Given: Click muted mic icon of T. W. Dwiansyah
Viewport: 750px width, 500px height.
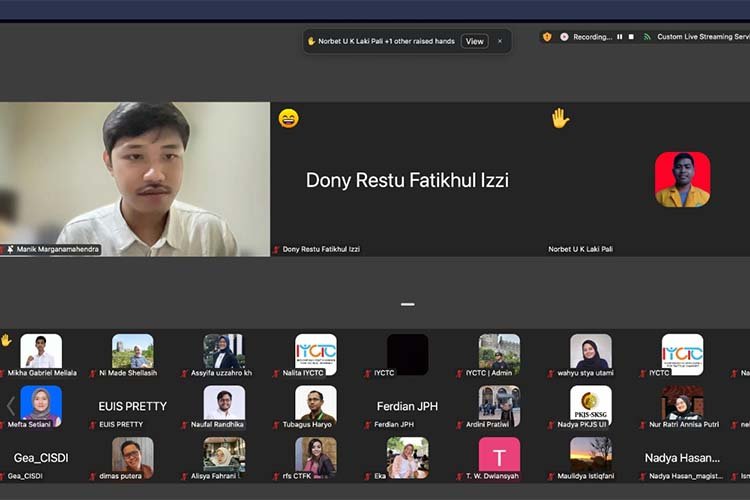Looking at the screenshot, I should [x=460, y=477].
